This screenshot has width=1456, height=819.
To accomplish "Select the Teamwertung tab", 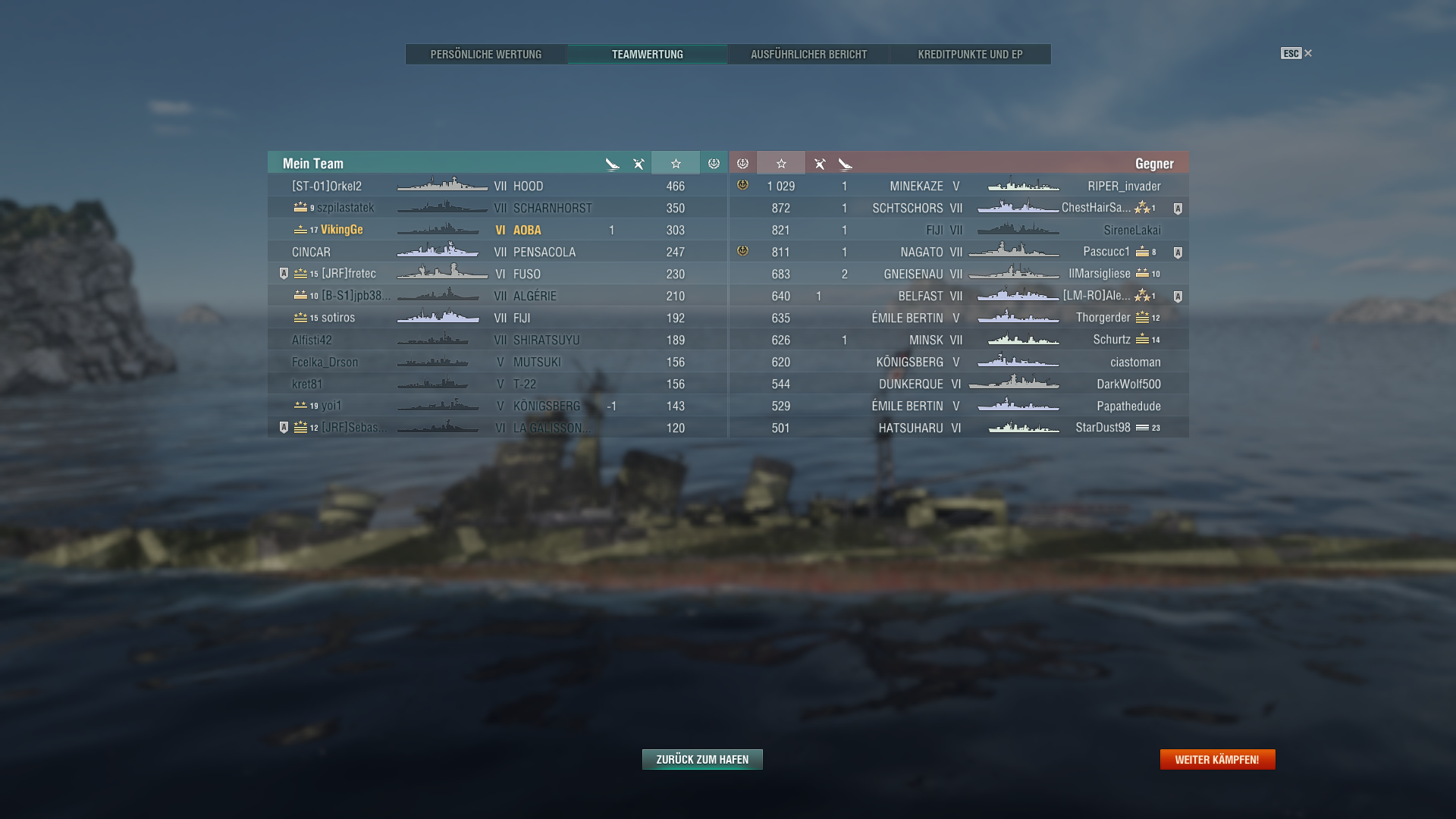I will (648, 55).
